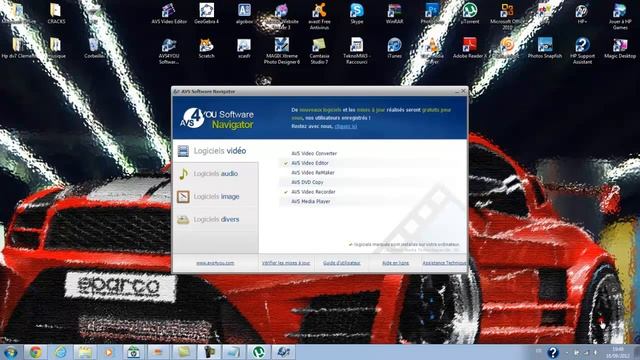The height and width of the screenshot is (360, 640).
Task: Open the AVS Navigator taskbar button
Action: click(x=283, y=352)
